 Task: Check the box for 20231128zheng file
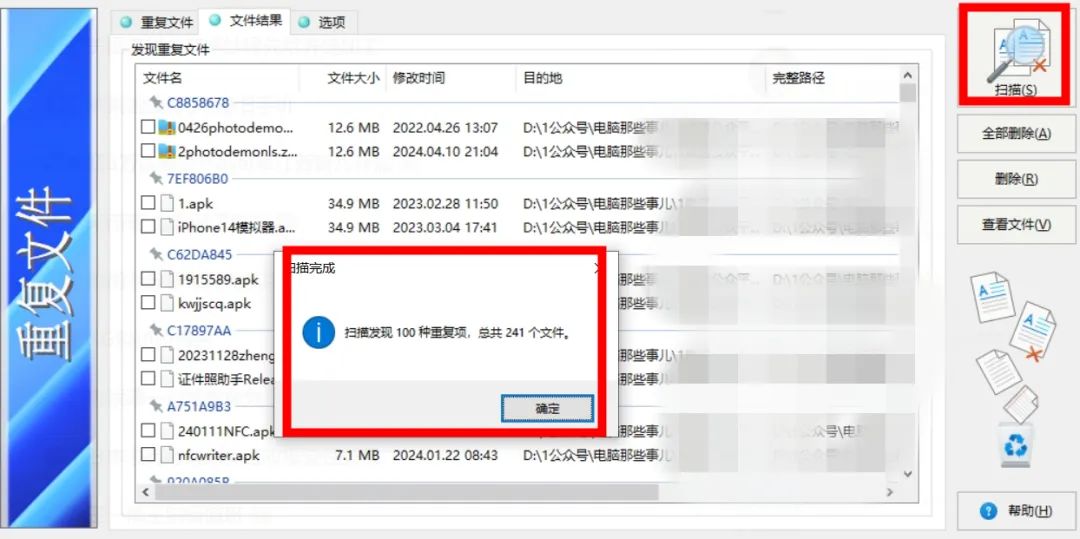point(147,355)
